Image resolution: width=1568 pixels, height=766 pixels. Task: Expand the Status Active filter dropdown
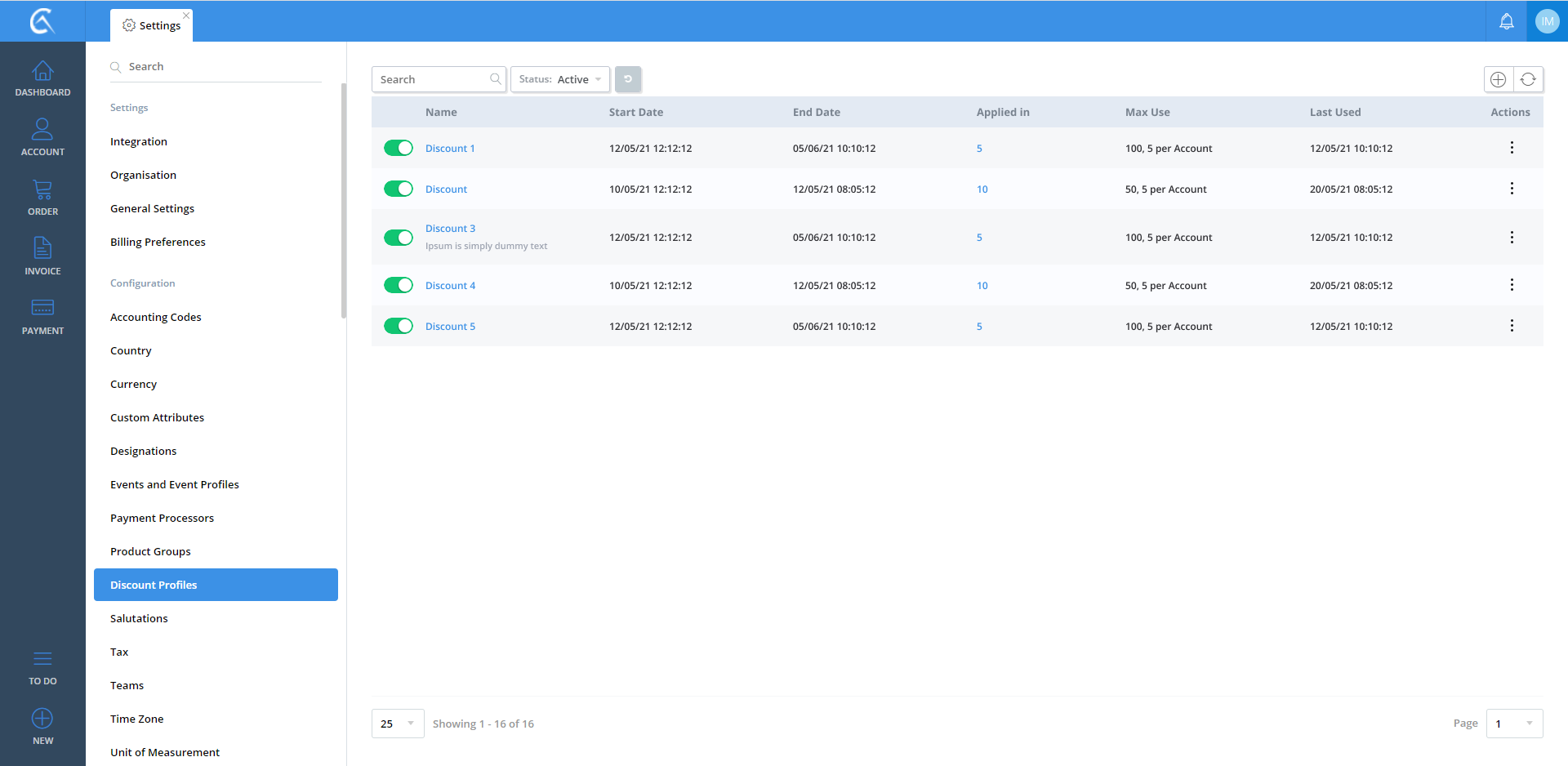560,79
